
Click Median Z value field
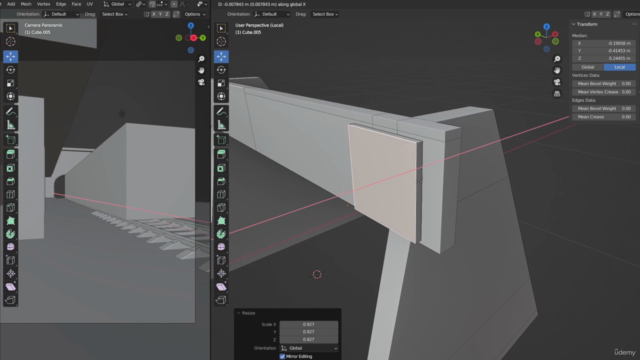(x=604, y=58)
